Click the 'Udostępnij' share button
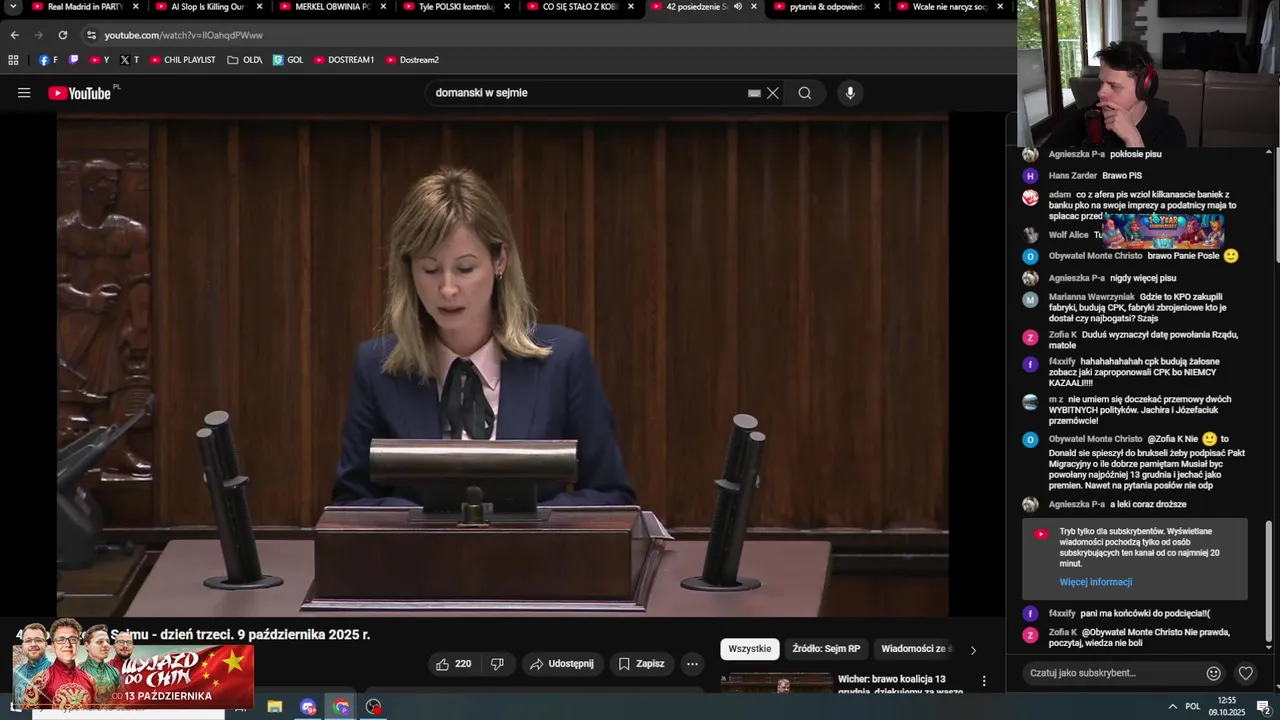The image size is (1280, 720). (561, 664)
